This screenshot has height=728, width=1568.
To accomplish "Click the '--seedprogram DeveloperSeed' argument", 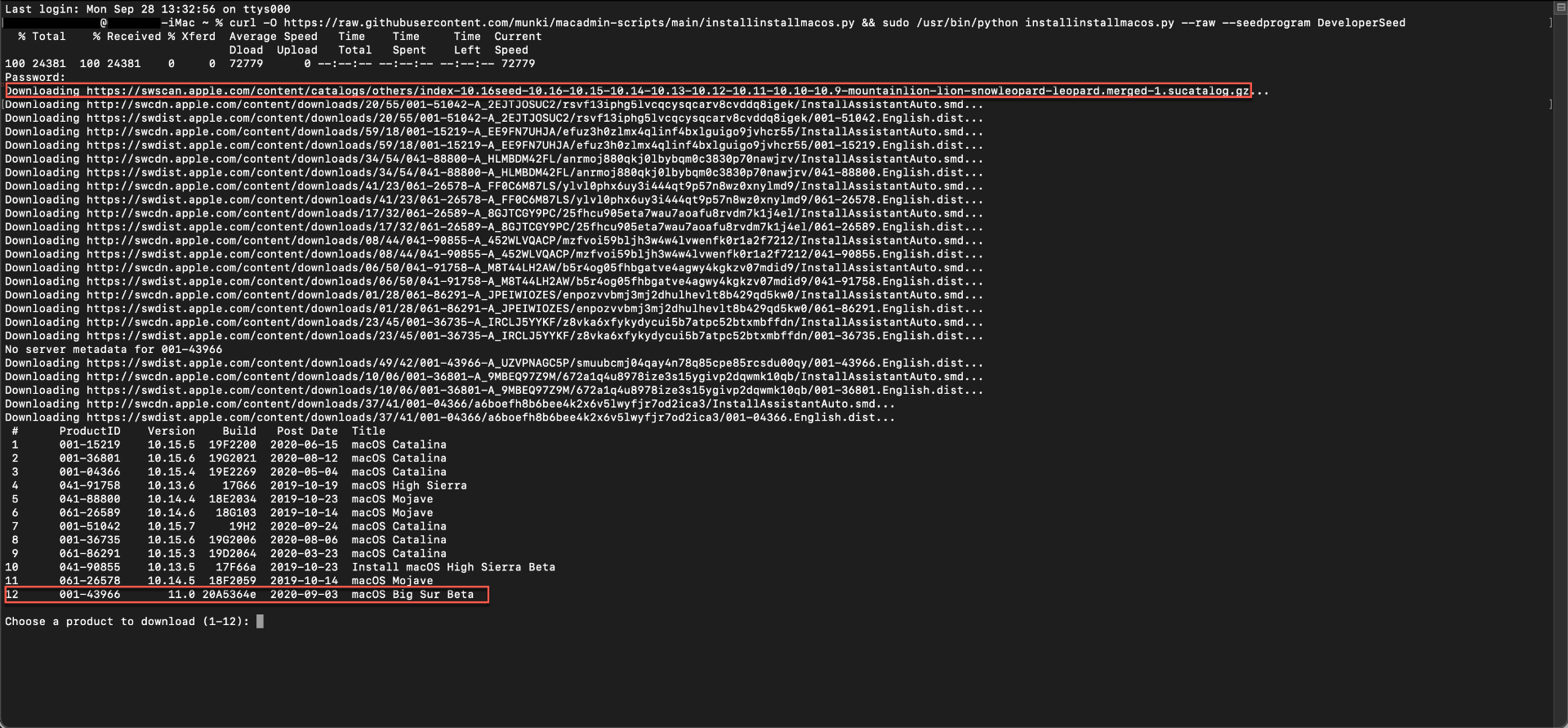I will tap(1314, 23).
